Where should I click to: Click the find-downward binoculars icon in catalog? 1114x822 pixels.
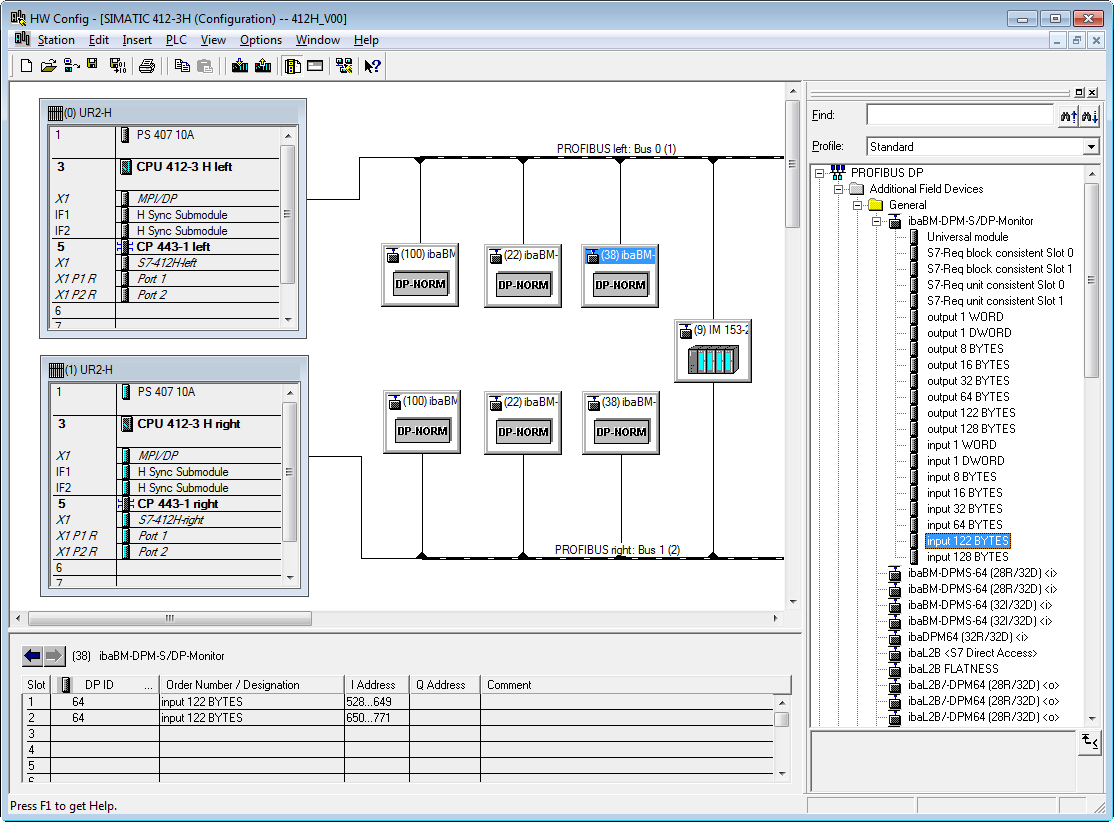(x=1090, y=116)
